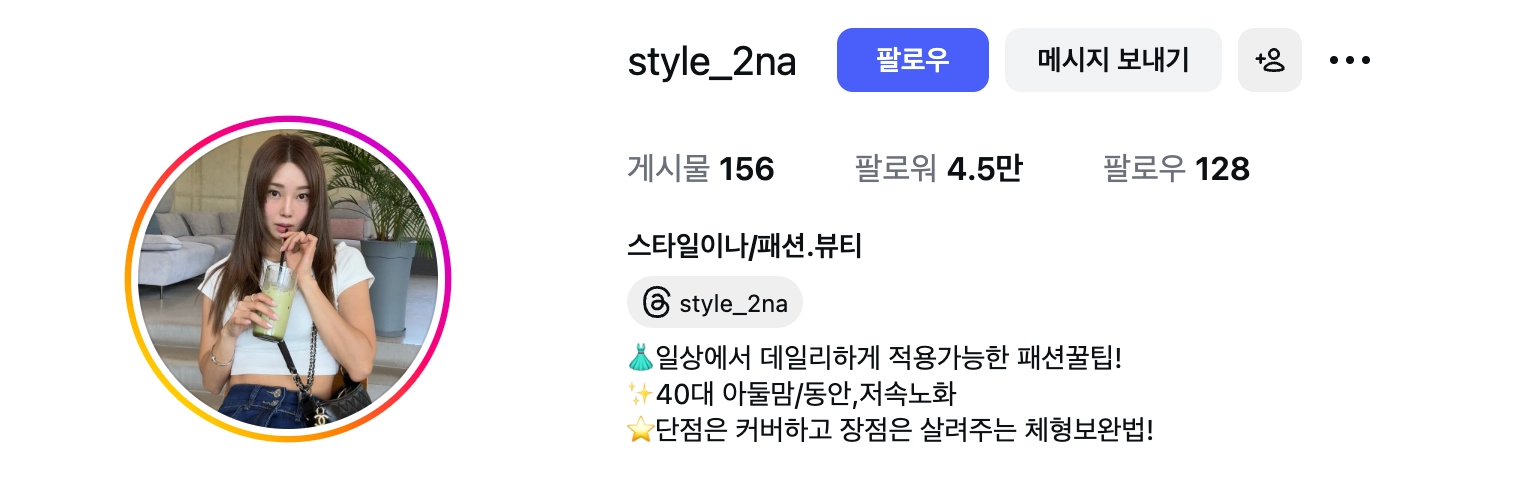Open the style_2na Threads profile badge

[x=715, y=303]
